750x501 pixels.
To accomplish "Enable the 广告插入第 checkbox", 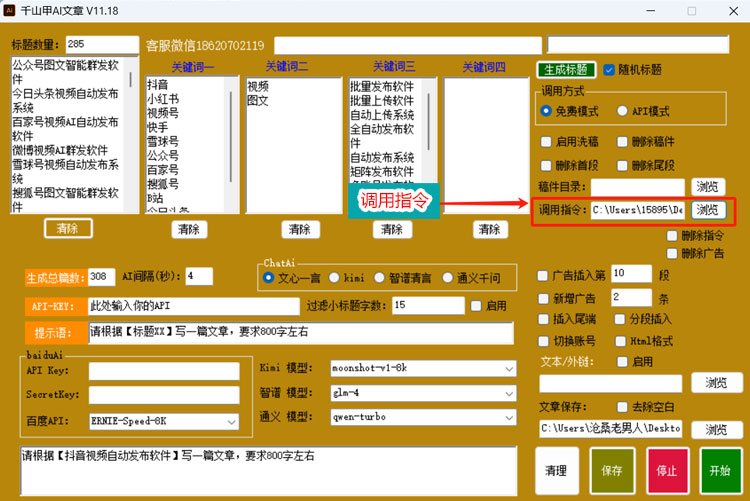I will tap(543, 276).
